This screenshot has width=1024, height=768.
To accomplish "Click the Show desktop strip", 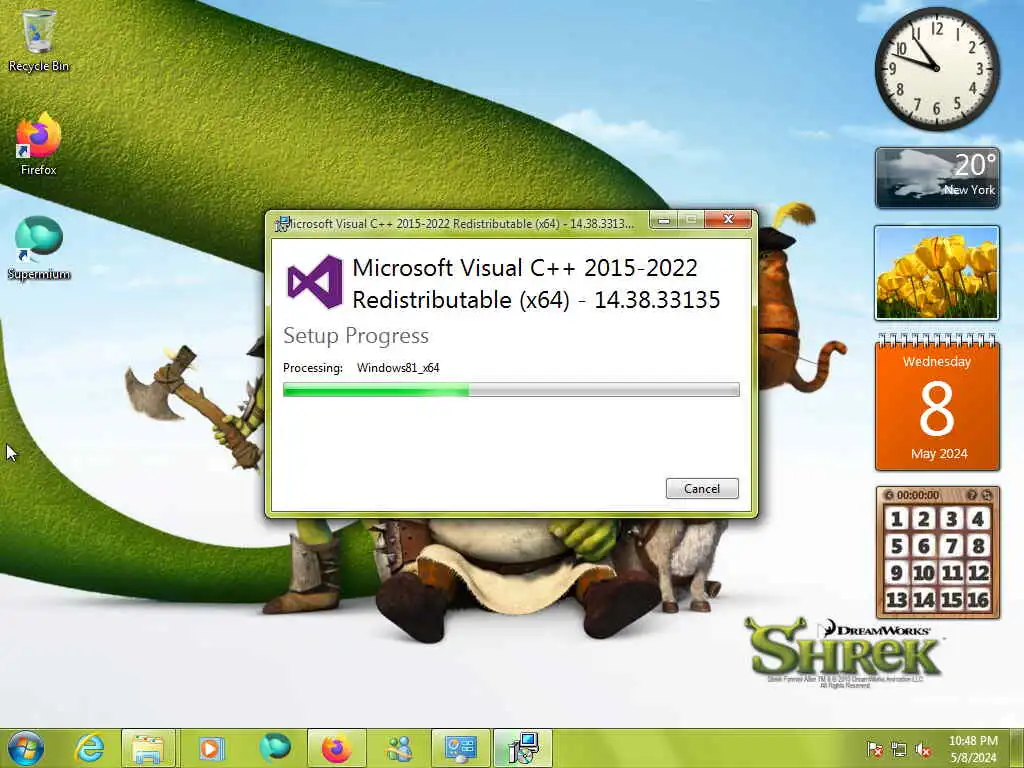I will tap(1017, 748).
